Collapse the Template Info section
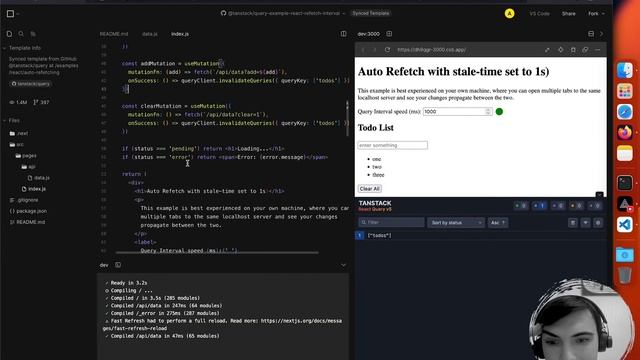Viewport: 640px width, 360px height. point(4,48)
